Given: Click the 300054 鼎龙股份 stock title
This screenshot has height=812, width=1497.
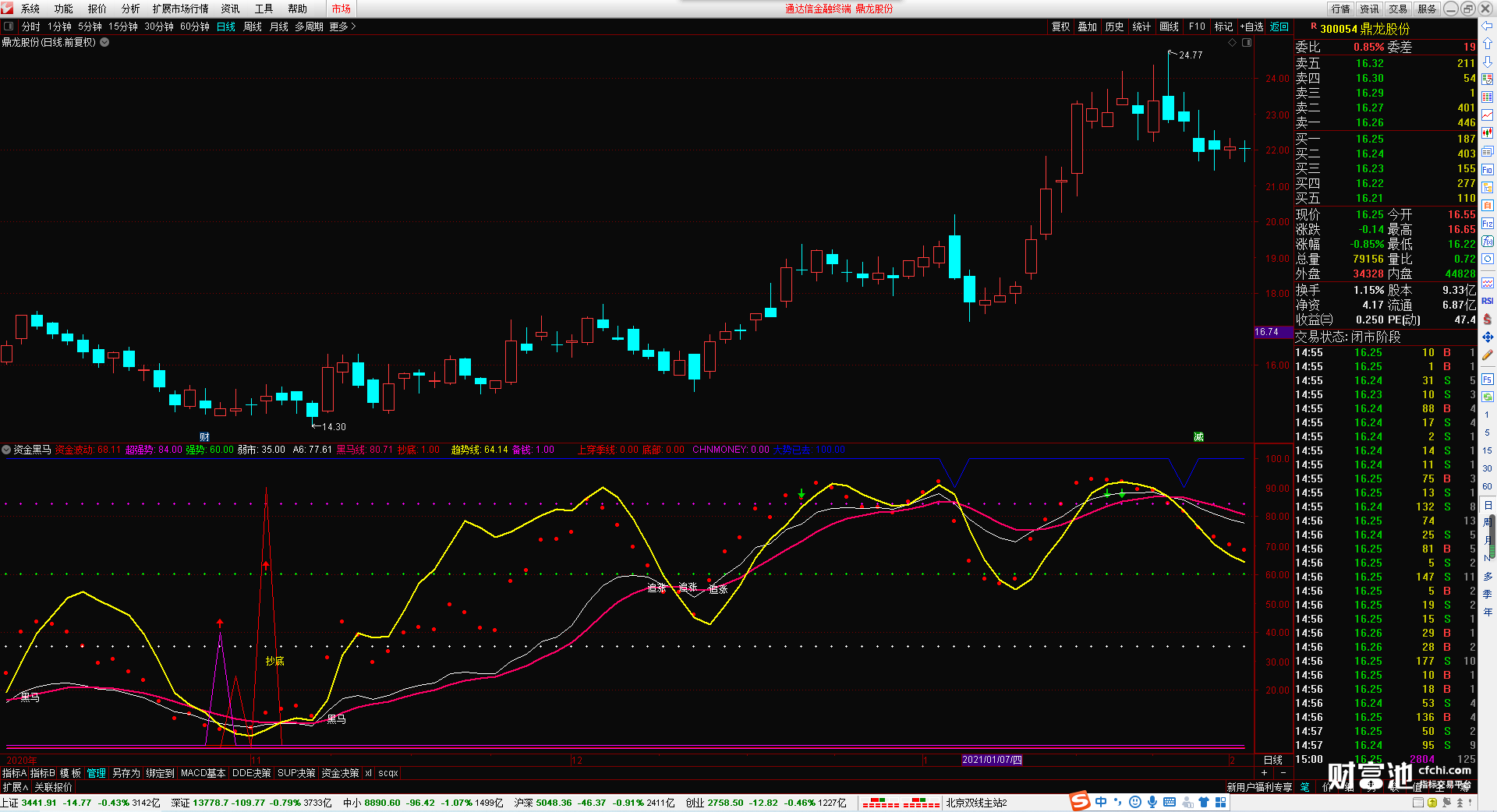Looking at the screenshot, I should (1364, 29).
